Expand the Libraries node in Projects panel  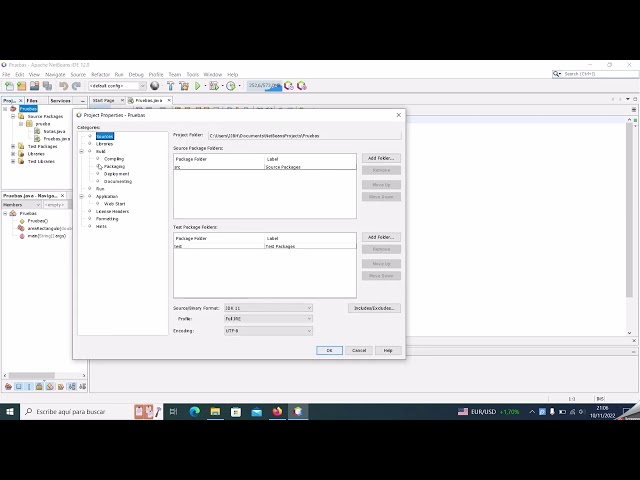pyautogui.click(x=13, y=154)
